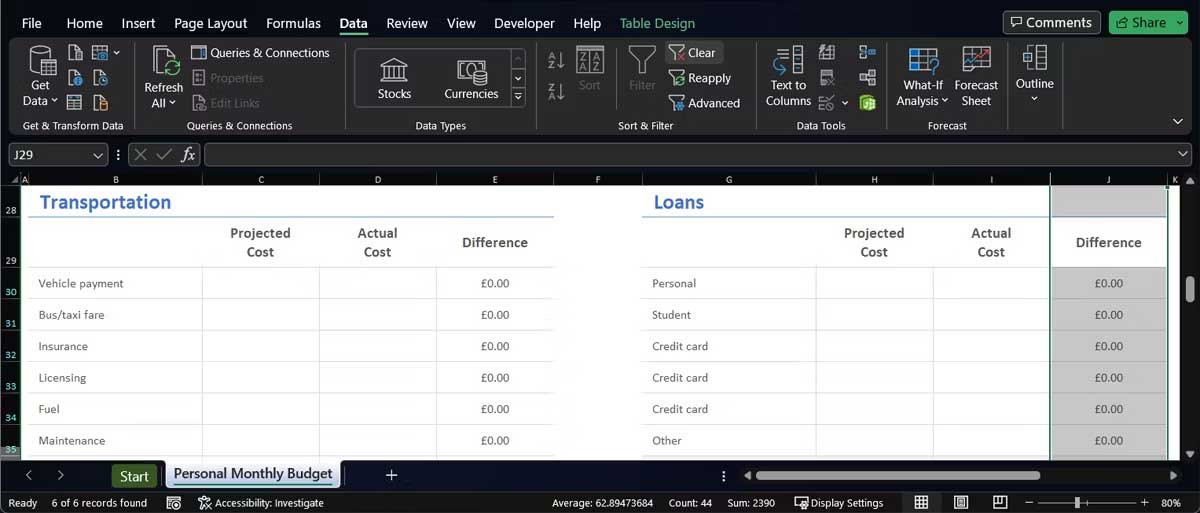Click the Consolidate icon

[x=867, y=52]
